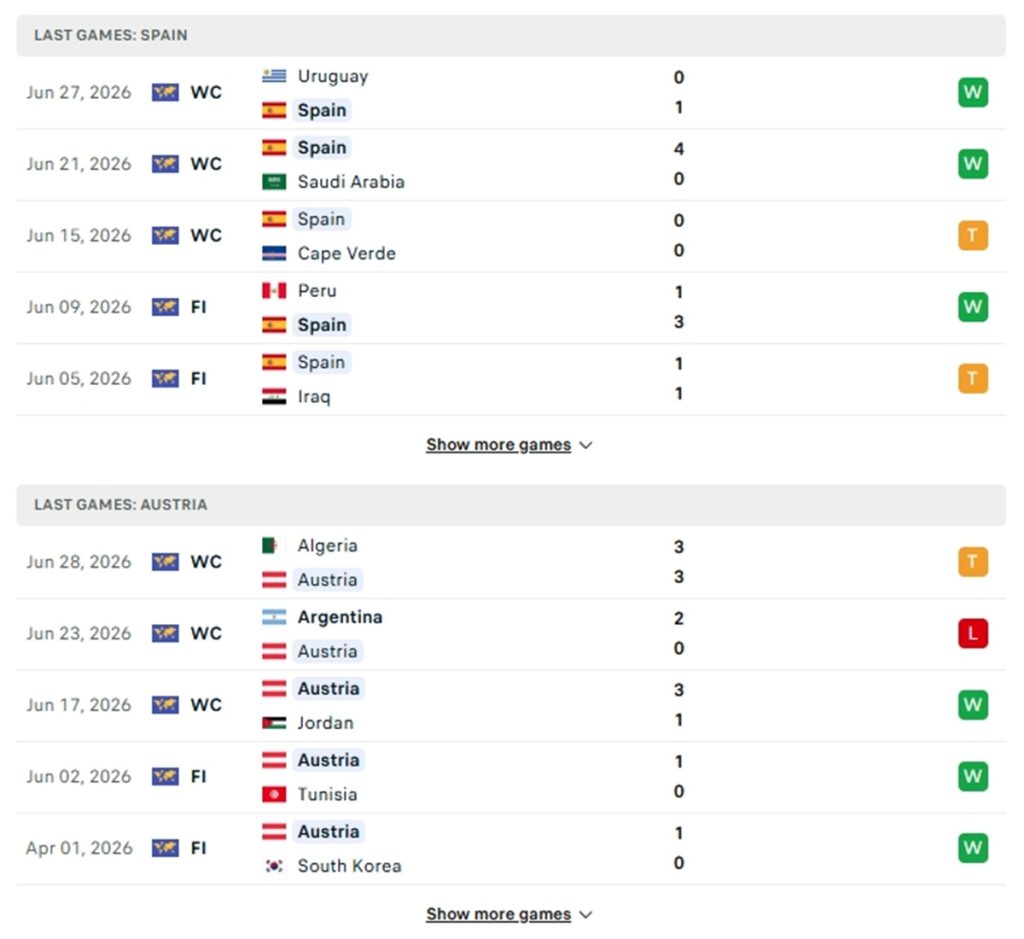Click the Cape Verde flag icon
This screenshot has height=939, width=1024.
[x=274, y=253]
